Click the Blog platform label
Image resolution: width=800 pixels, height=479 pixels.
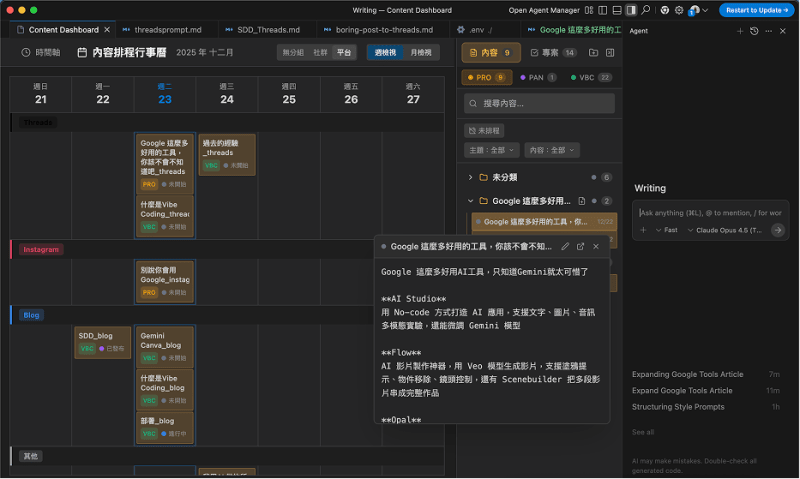pyautogui.click(x=31, y=315)
